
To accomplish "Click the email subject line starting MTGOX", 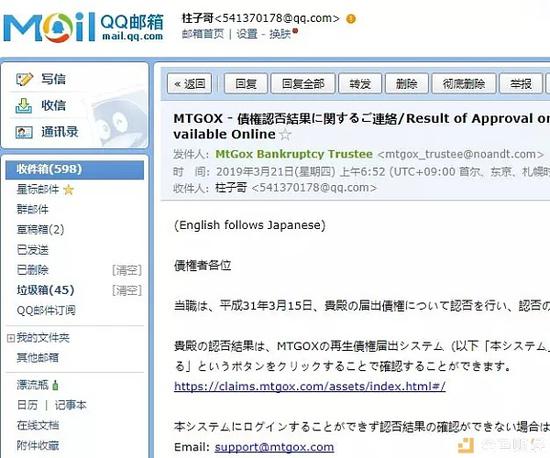I will tap(361, 126).
